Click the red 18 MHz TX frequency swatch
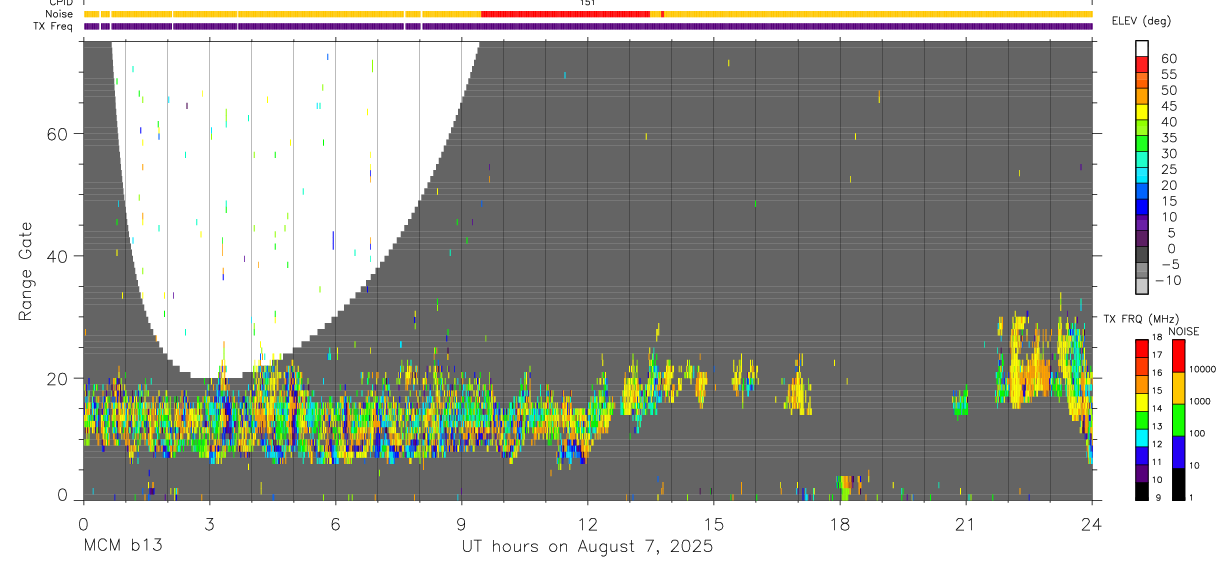Viewport: 1228px width, 567px height. (1142, 347)
